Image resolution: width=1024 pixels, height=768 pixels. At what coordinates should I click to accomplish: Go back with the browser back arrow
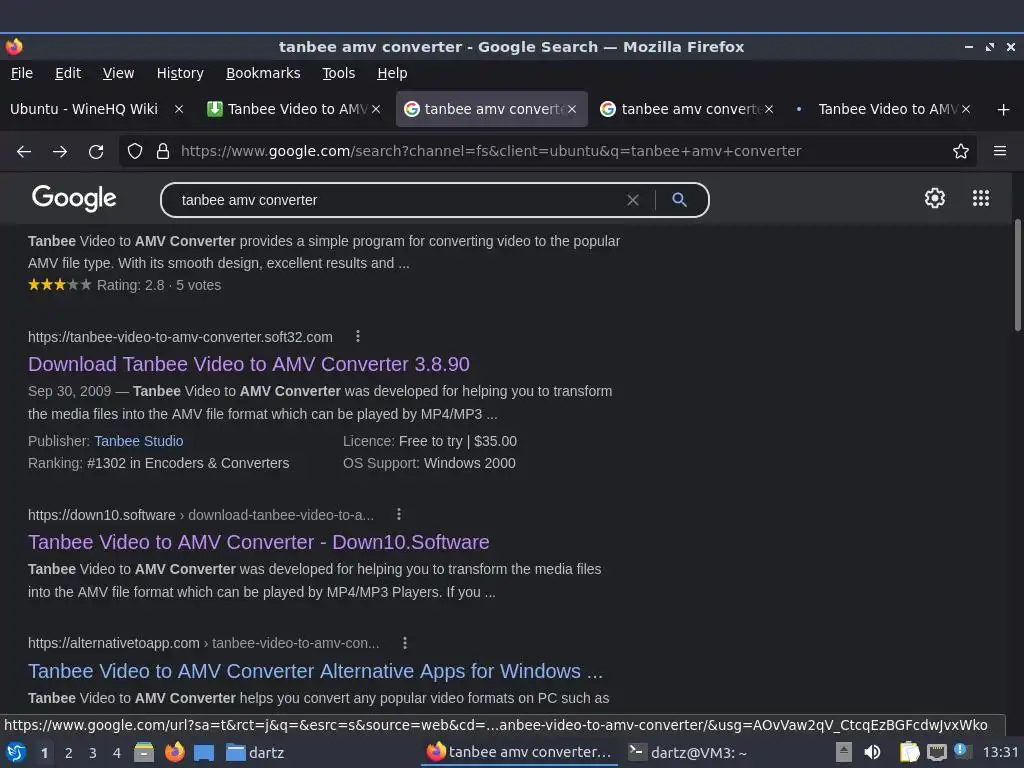(24, 152)
